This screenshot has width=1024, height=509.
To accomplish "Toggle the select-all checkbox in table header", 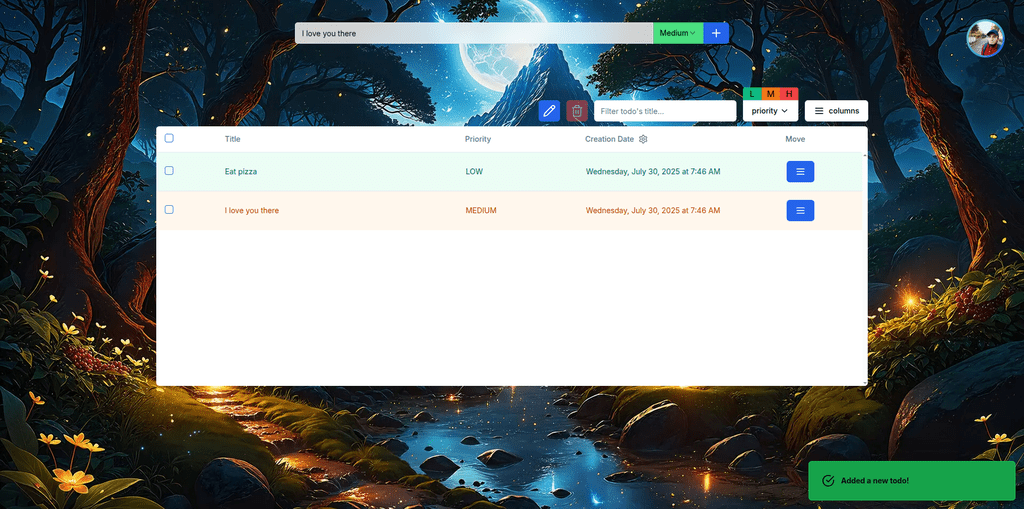I will point(169,138).
